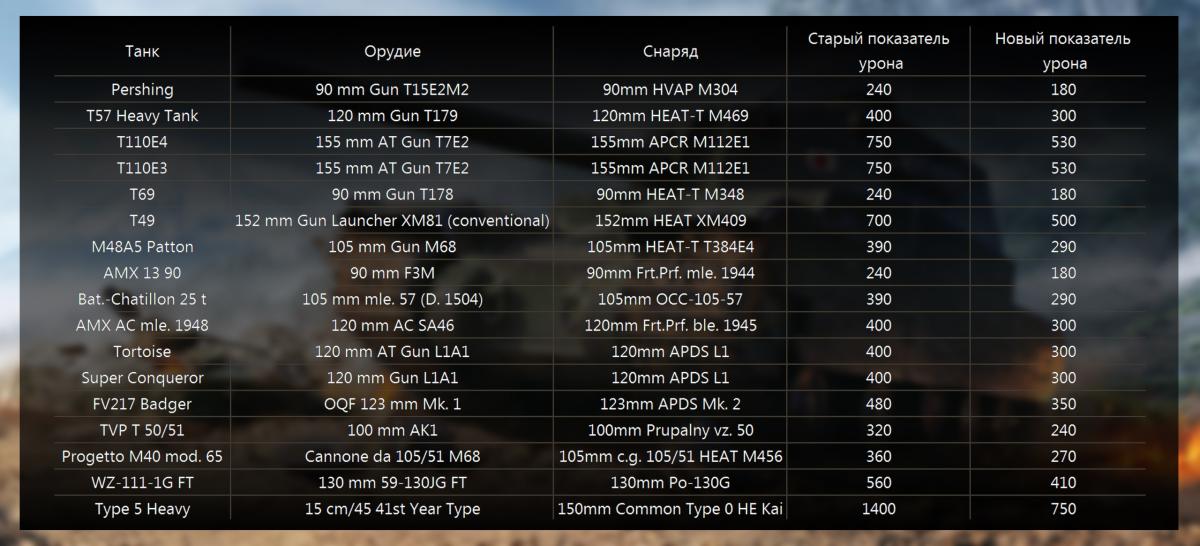Image resolution: width=1200 pixels, height=546 pixels.
Task: Select the "152mm HEAT XM409" shell cell
Action: [x=670, y=220]
